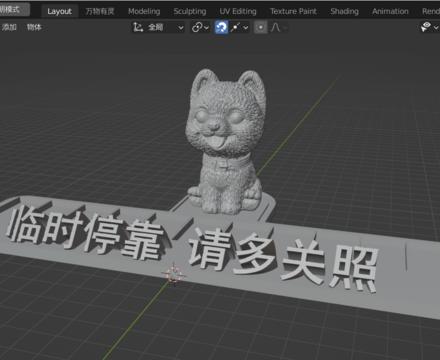Open the 添加 menu
This screenshot has width=440, height=360.
pos(9,27)
